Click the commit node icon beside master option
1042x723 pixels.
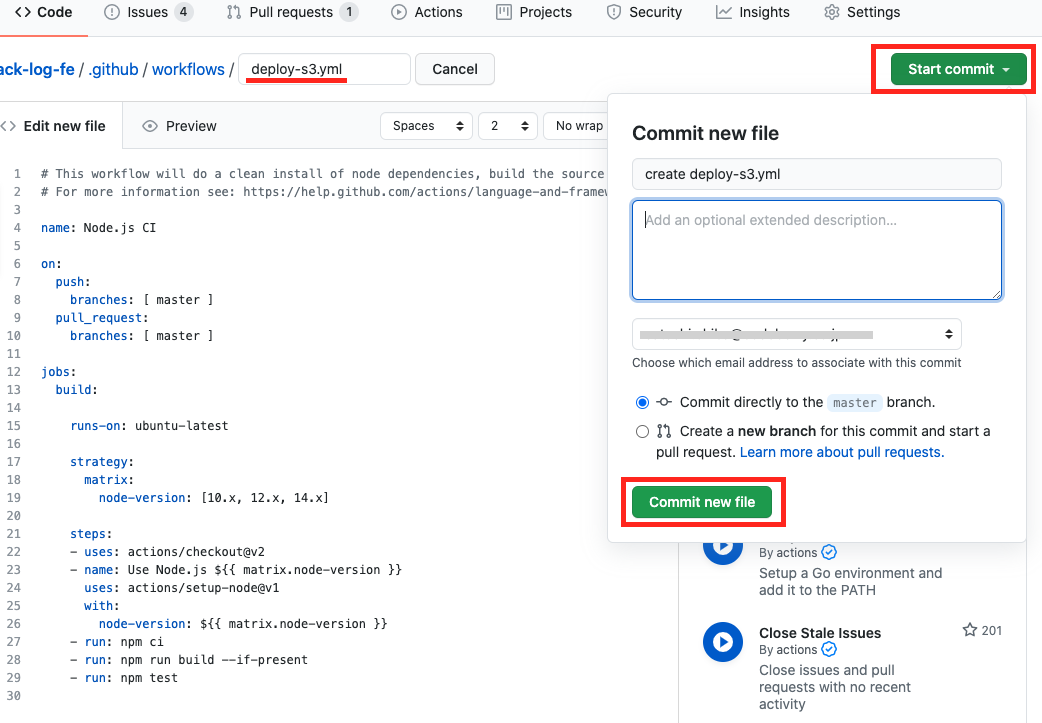tap(664, 402)
